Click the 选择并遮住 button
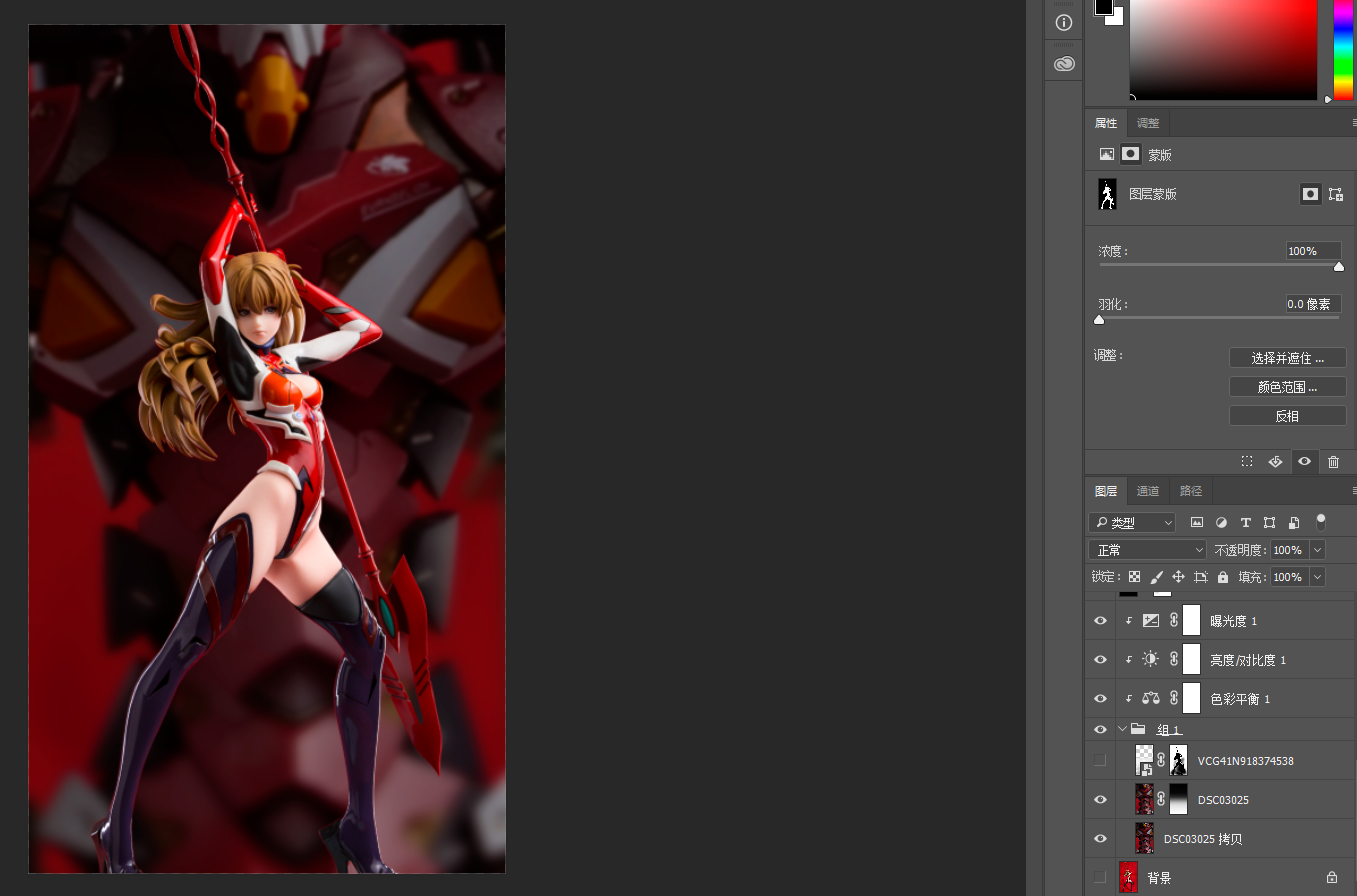This screenshot has width=1357, height=896. coord(1287,358)
